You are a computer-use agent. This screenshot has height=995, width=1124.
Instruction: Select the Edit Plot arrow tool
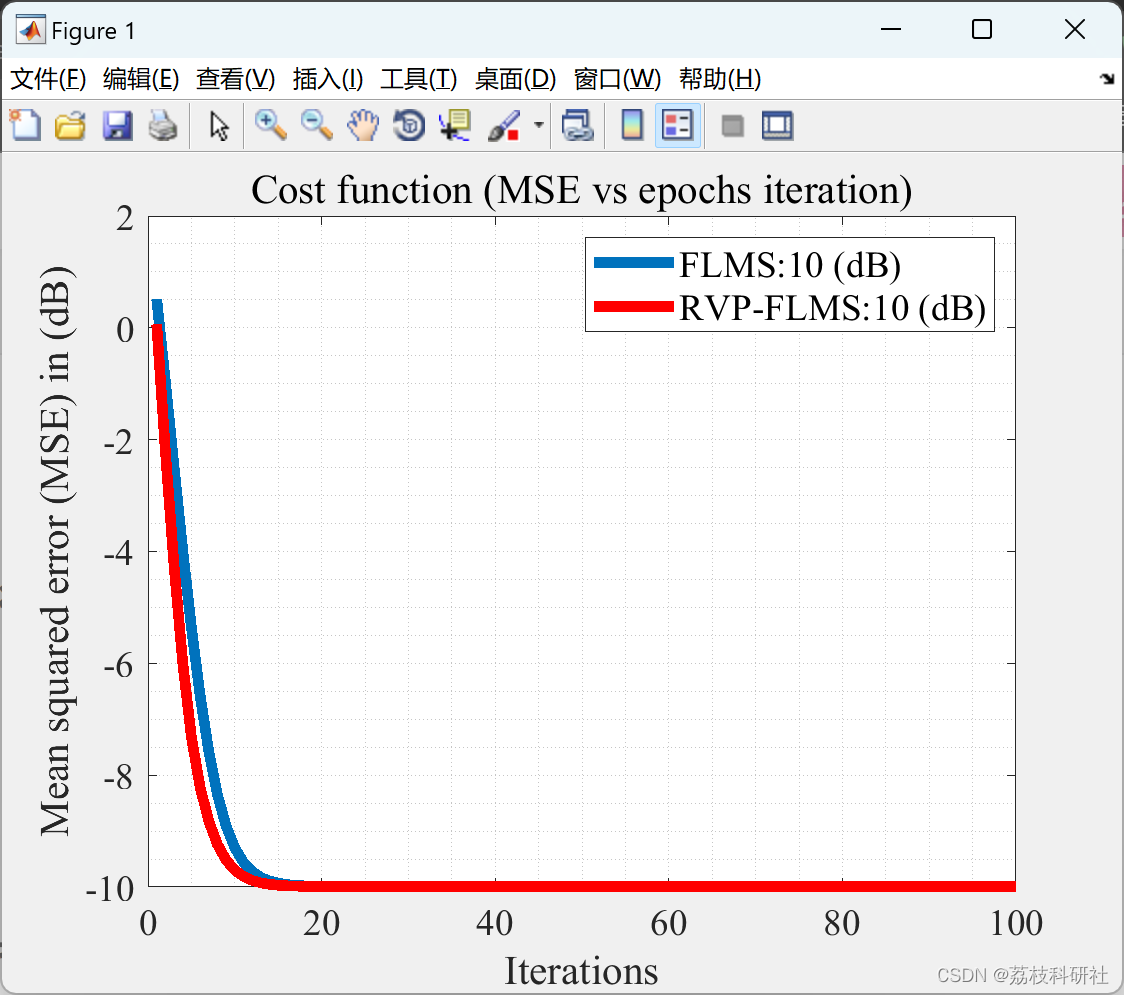[x=216, y=125]
